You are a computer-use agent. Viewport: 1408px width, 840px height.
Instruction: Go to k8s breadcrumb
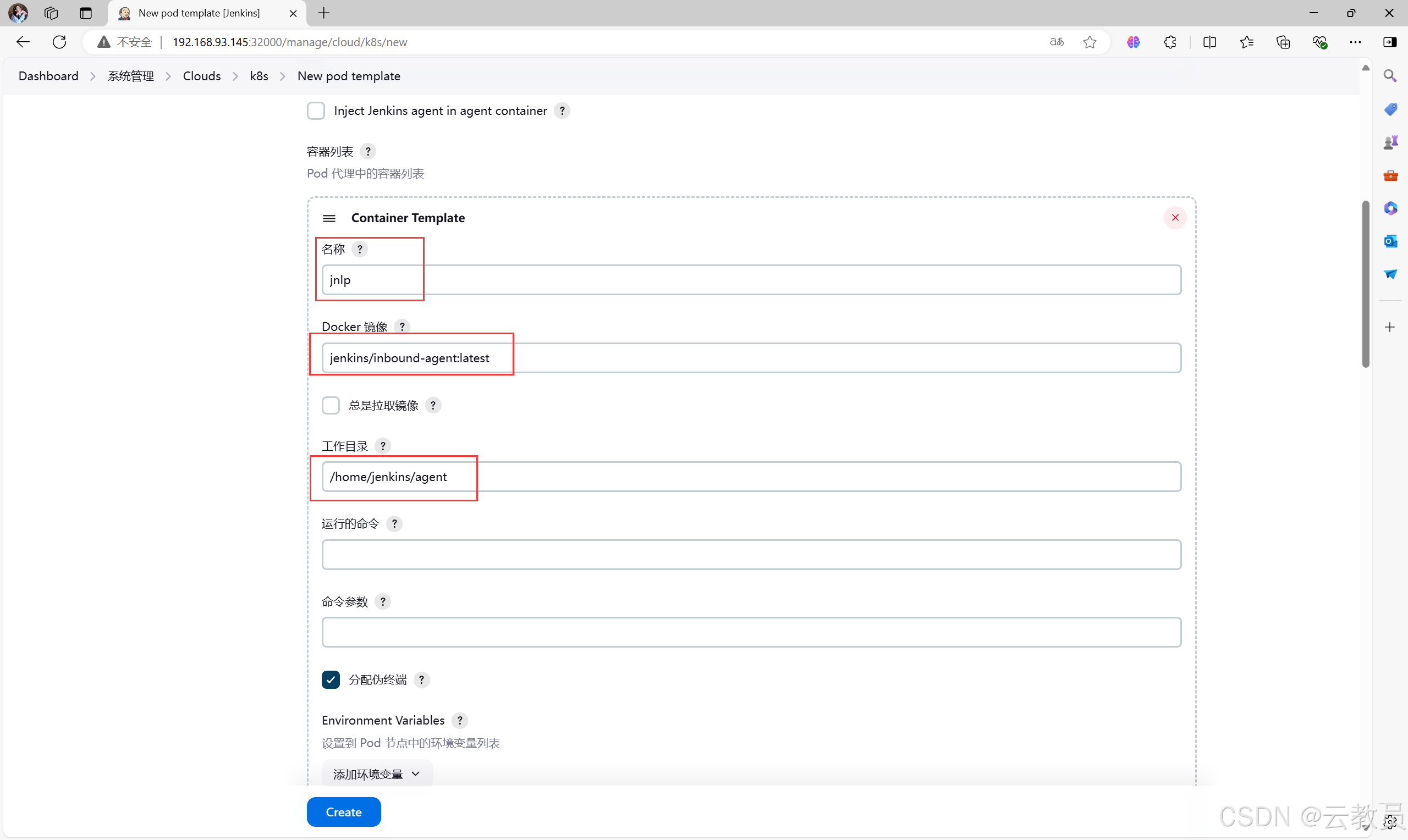[259, 76]
